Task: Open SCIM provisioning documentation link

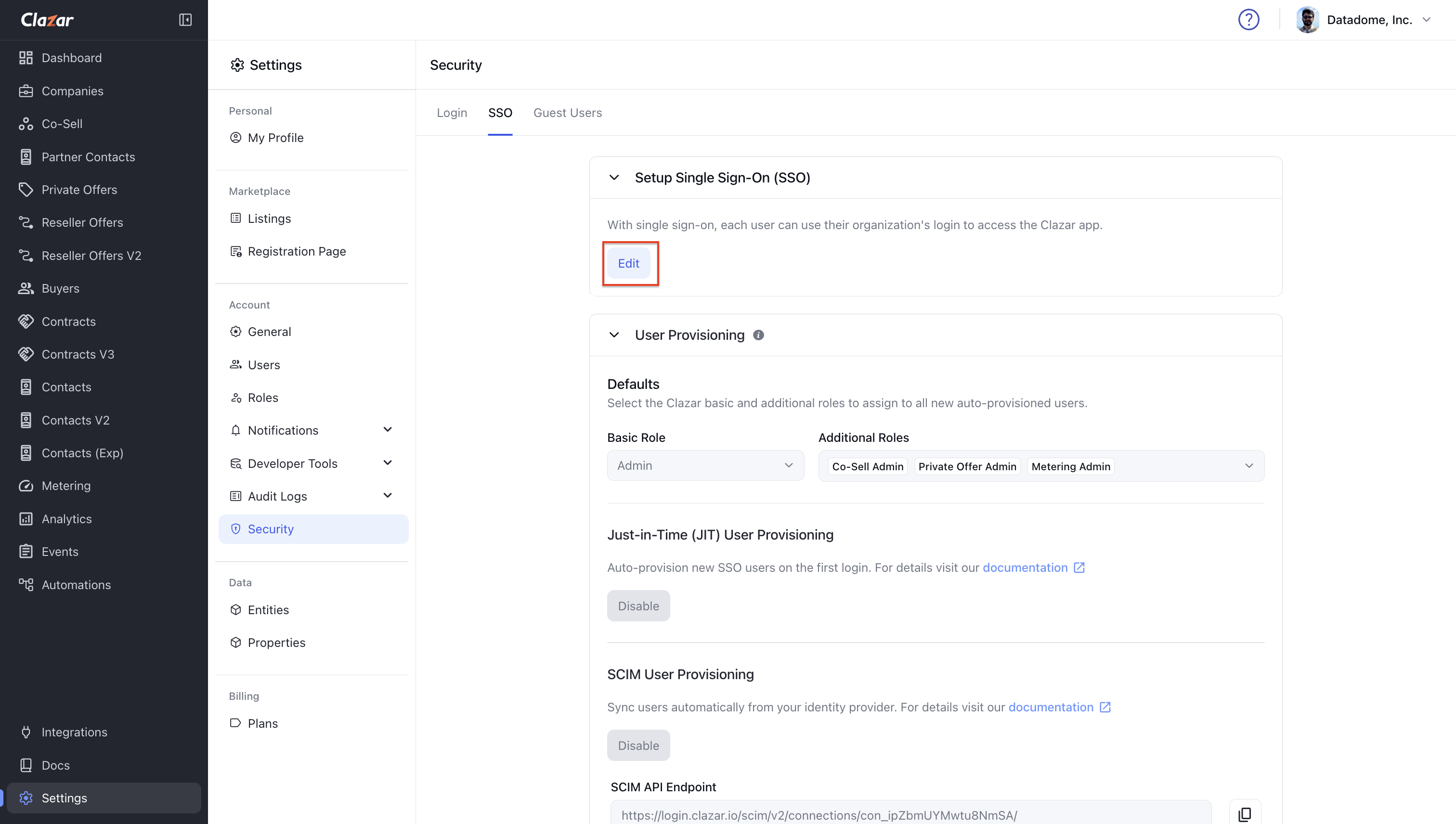Action: [x=1059, y=707]
